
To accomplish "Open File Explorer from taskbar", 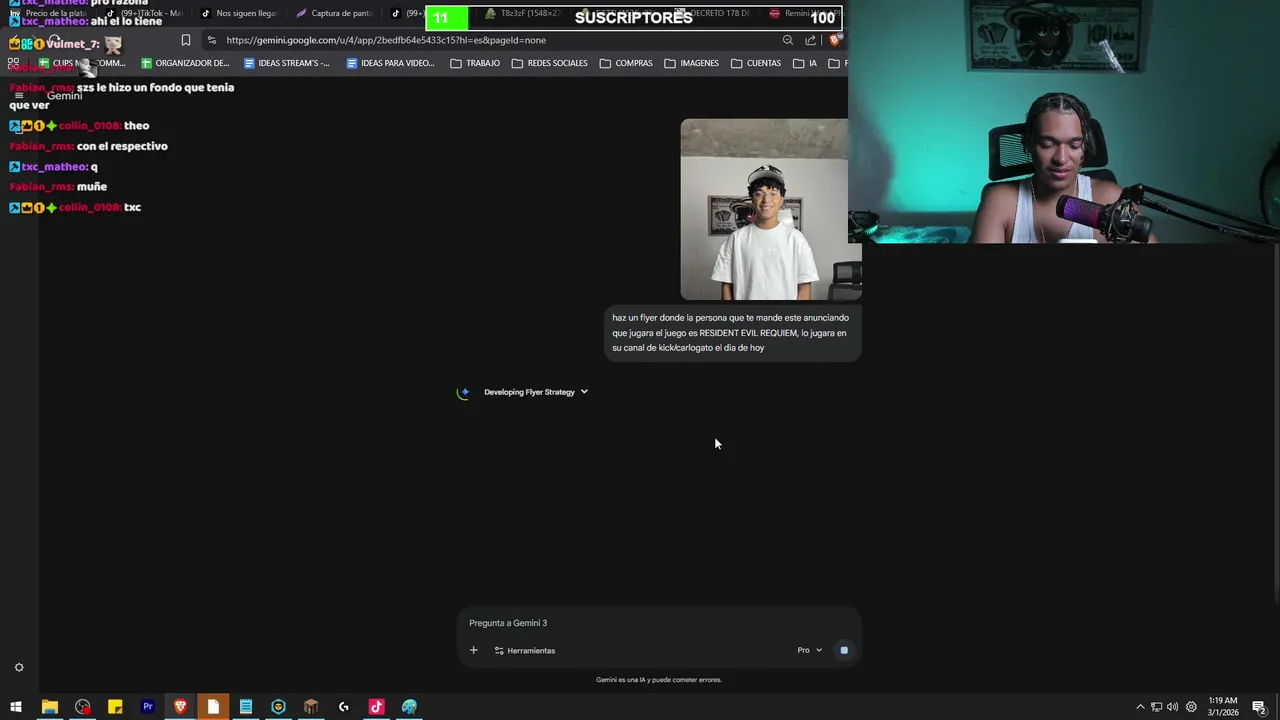I will [49, 707].
